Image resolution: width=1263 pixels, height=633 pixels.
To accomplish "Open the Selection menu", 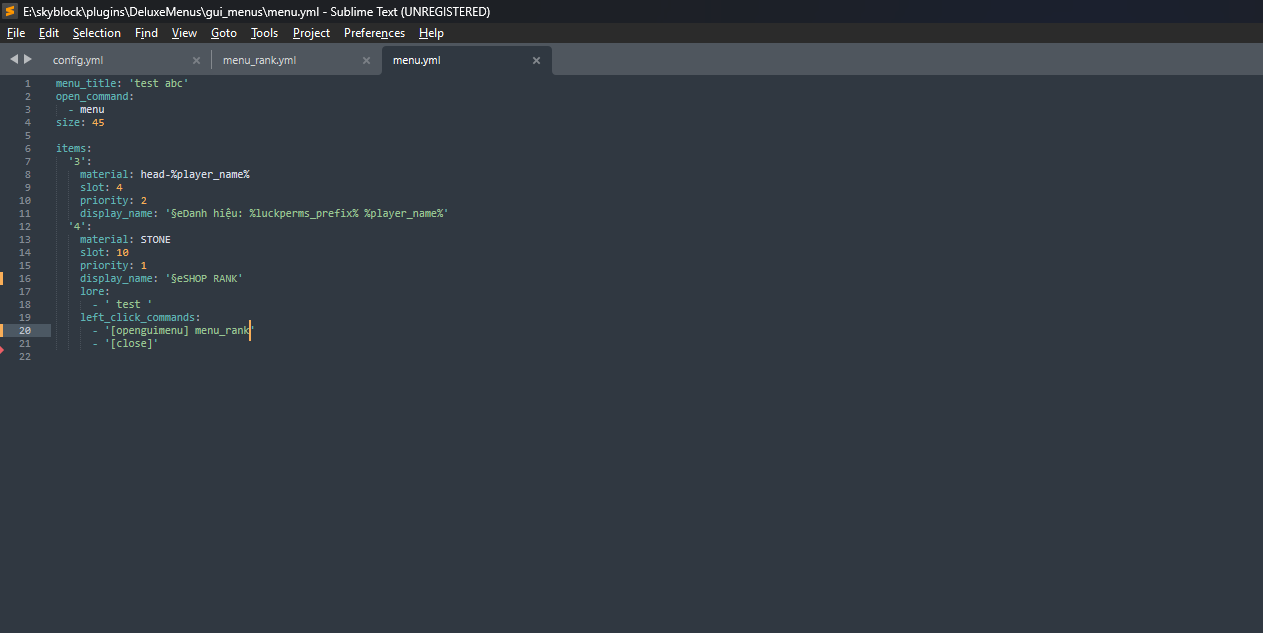I will (97, 33).
